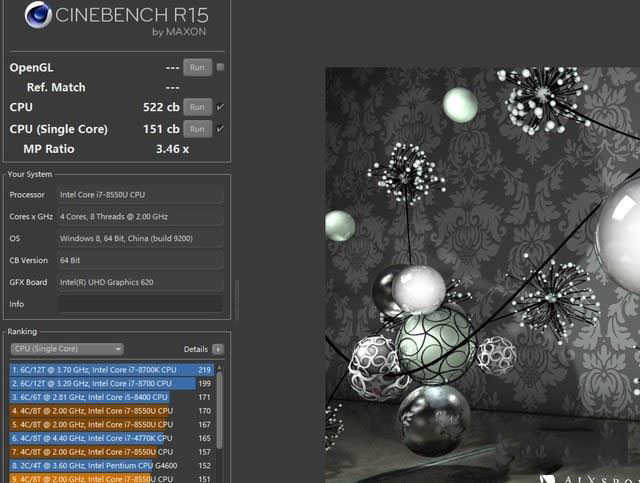Click the Details arrow button in Ranking
Image resolution: width=640 pixels, height=483 pixels.
218,349
